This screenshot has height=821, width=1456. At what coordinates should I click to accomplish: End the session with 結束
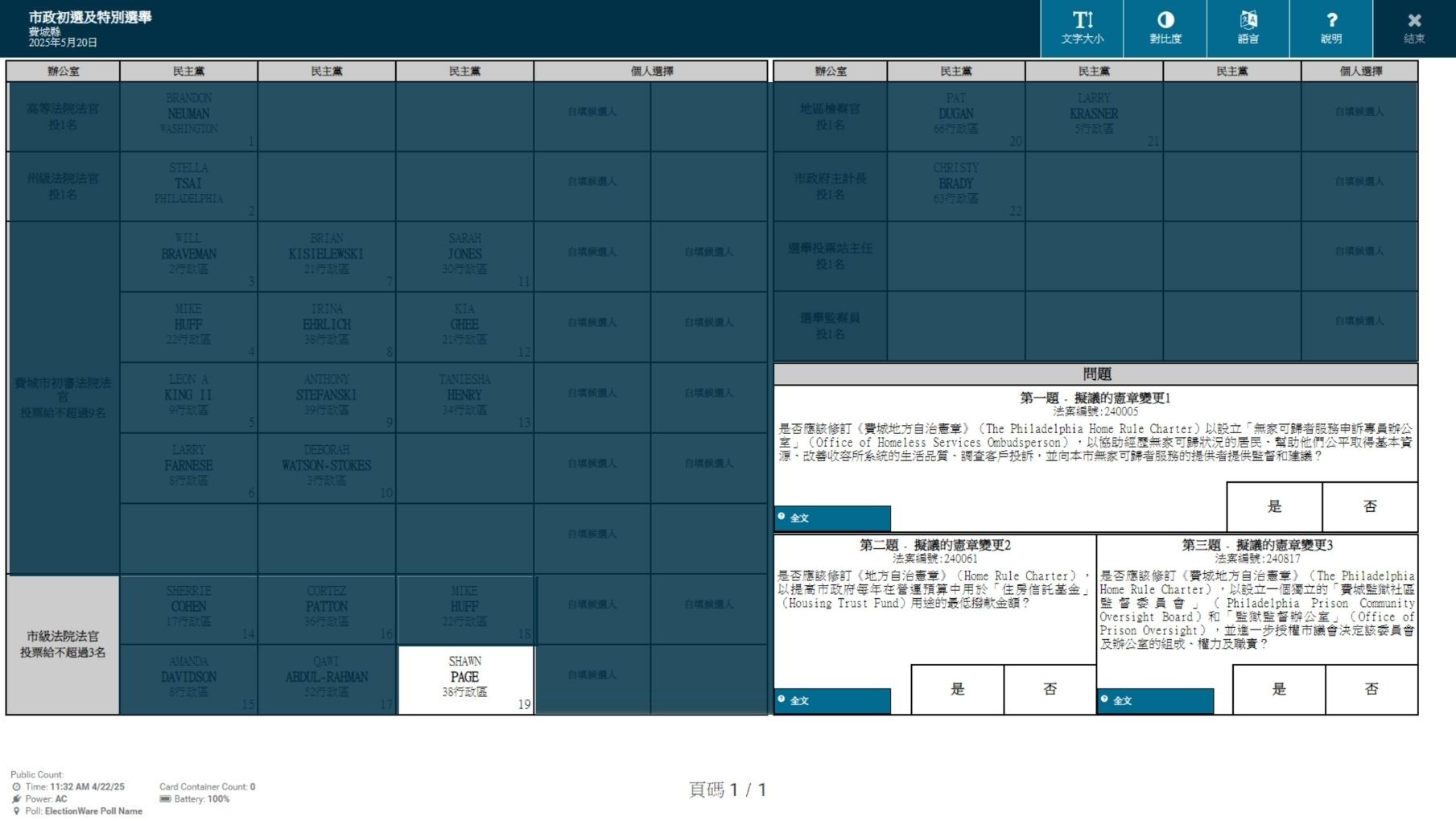pyautogui.click(x=1414, y=28)
